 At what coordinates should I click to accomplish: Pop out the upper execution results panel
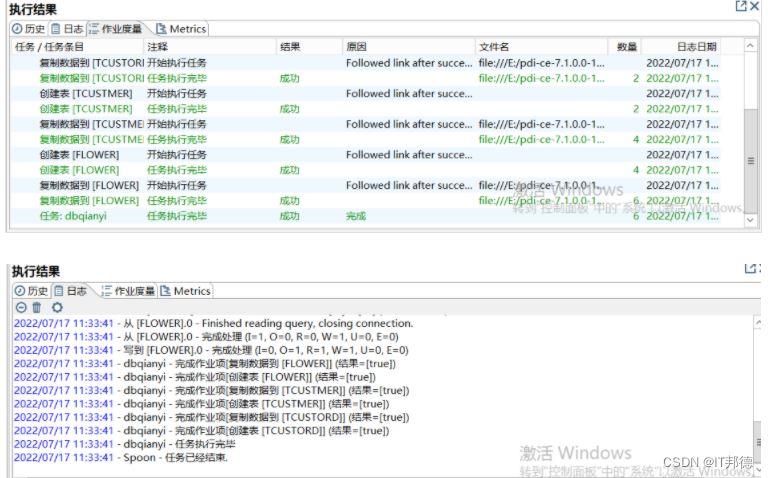click(x=741, y=7)
